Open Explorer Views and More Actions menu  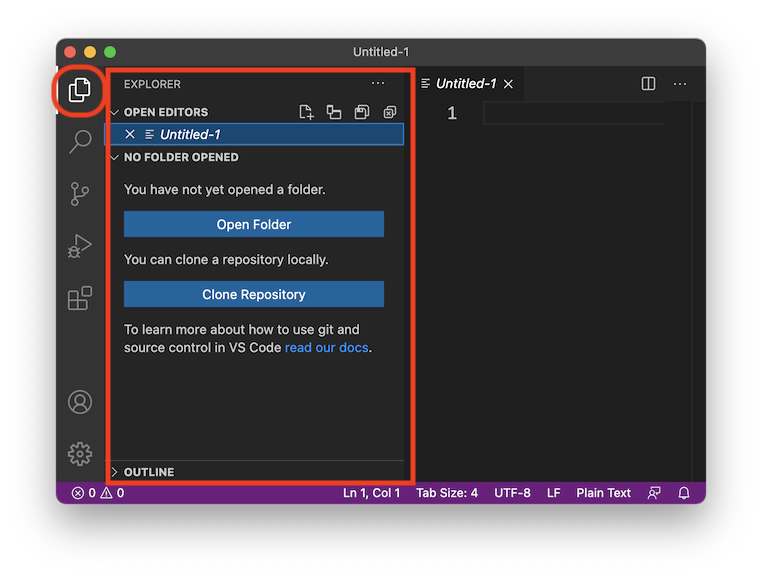coord(377,84)
